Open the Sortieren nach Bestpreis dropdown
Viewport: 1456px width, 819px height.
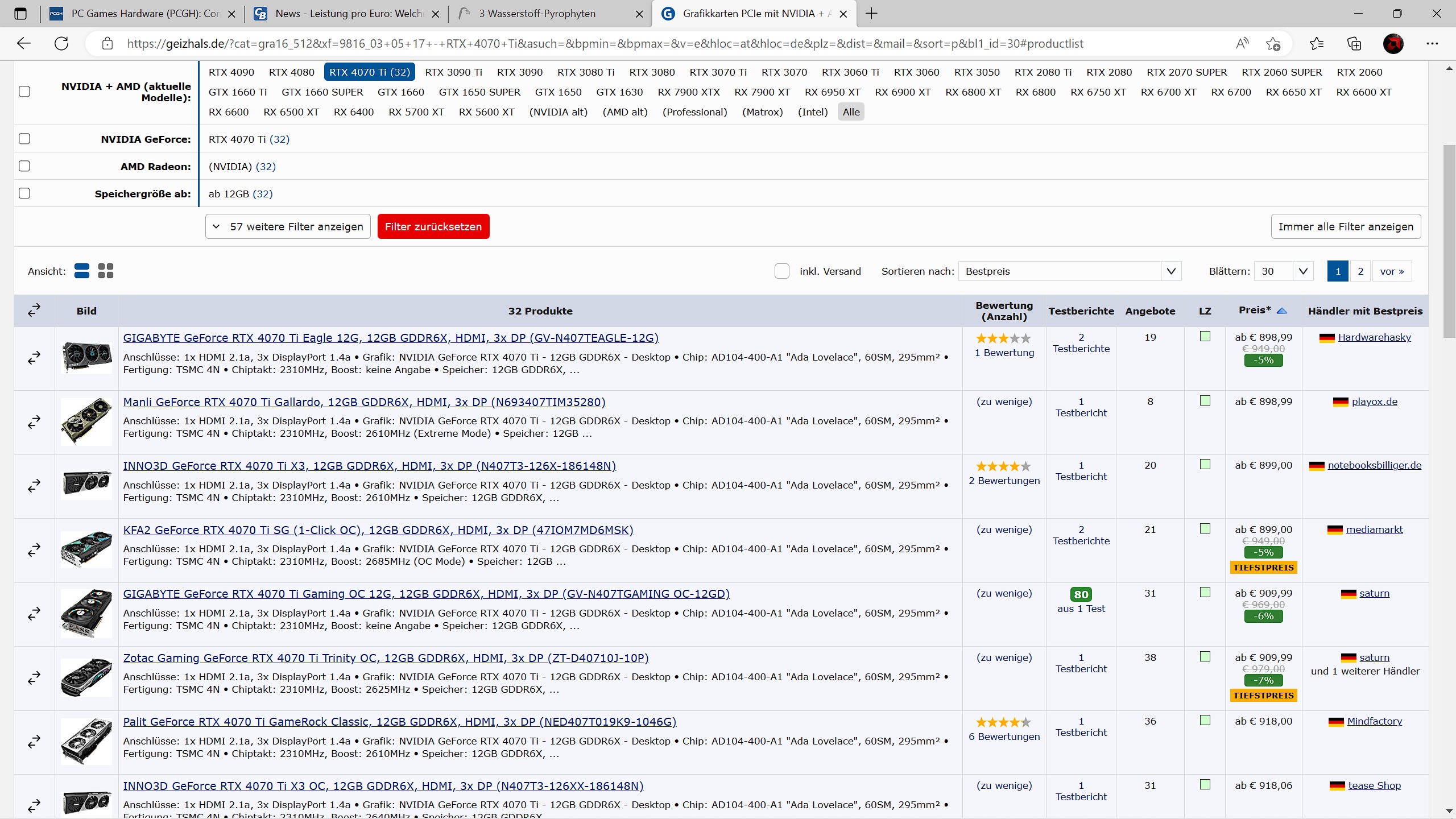point(1069,271)
